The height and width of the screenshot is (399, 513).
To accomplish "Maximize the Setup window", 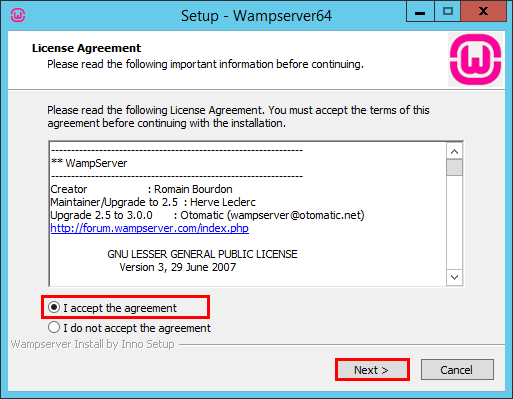I will [x=447, y=12].
